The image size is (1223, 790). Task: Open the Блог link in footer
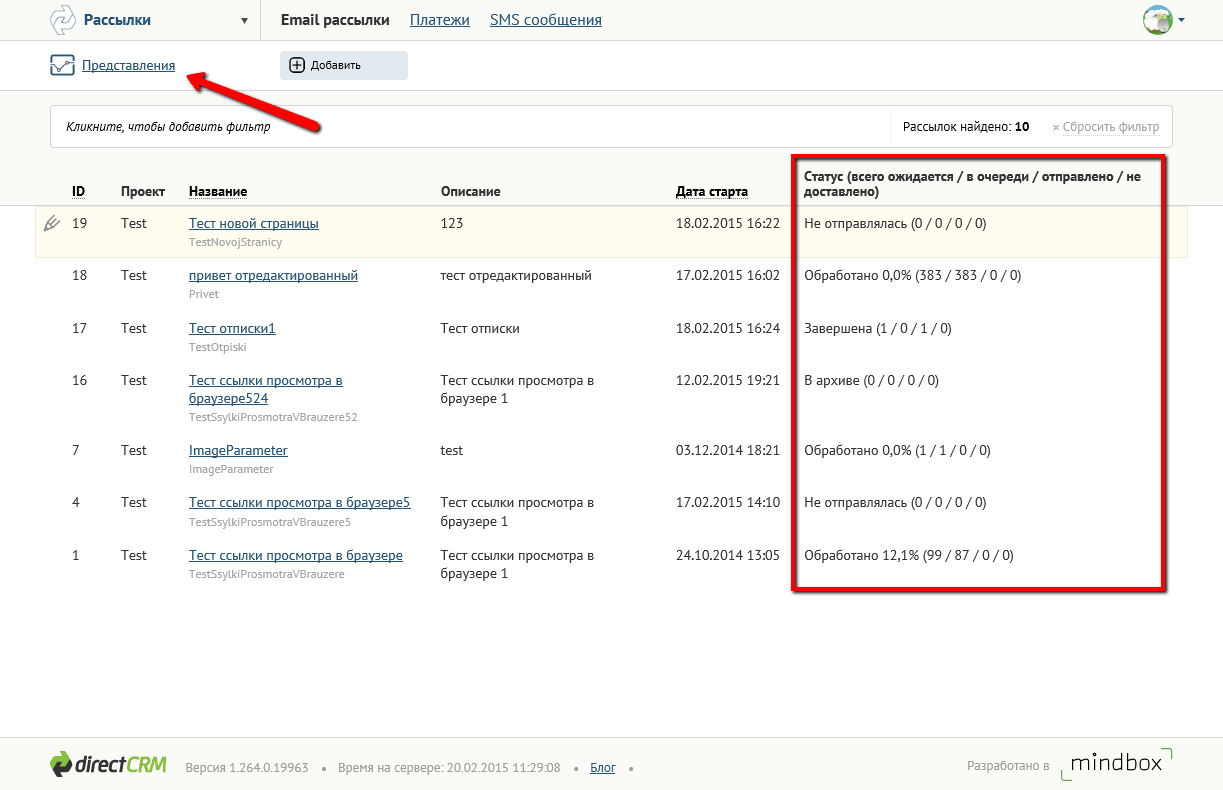click(603, 768)
